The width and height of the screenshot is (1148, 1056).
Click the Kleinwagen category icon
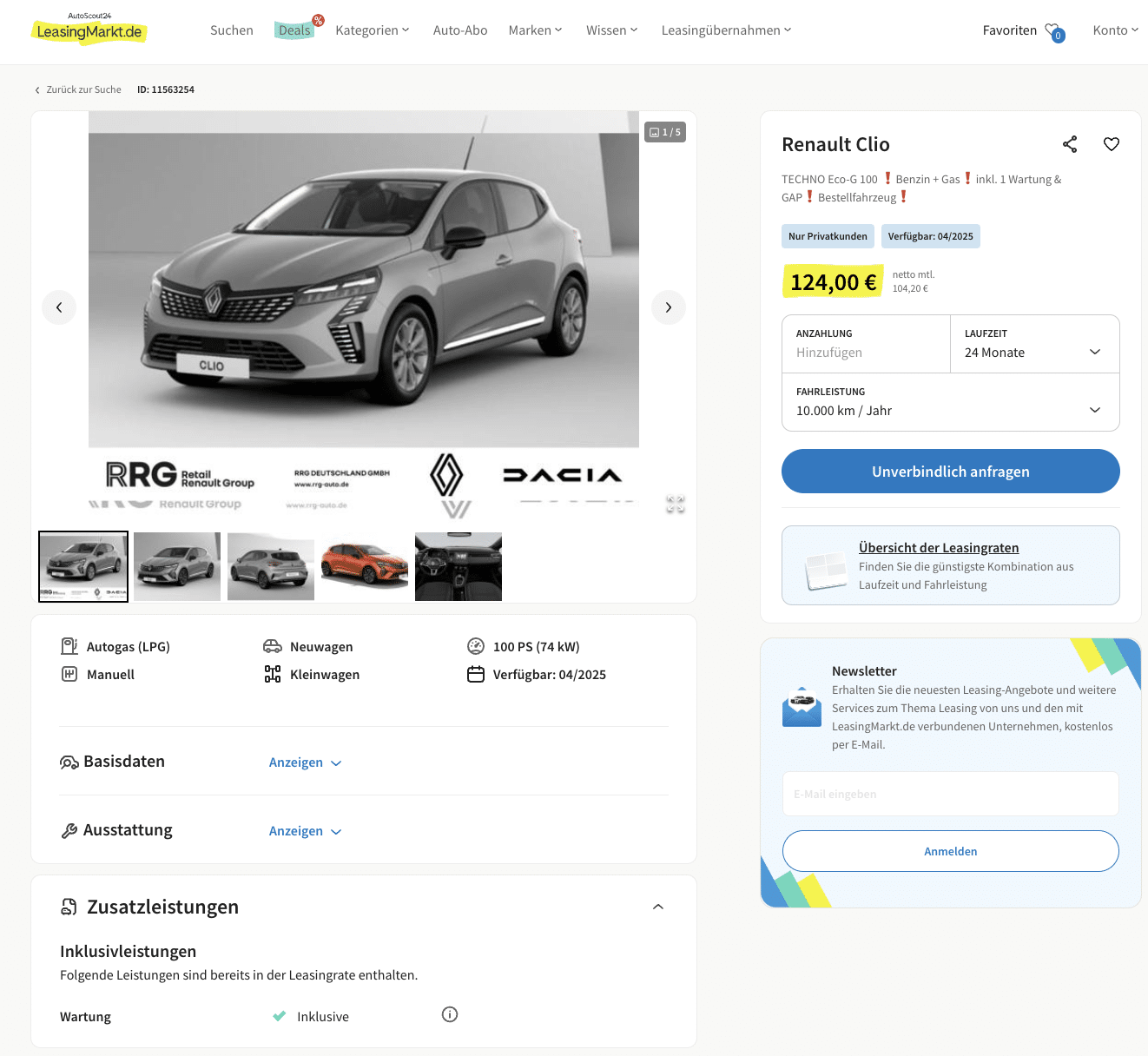coord(273,674)
